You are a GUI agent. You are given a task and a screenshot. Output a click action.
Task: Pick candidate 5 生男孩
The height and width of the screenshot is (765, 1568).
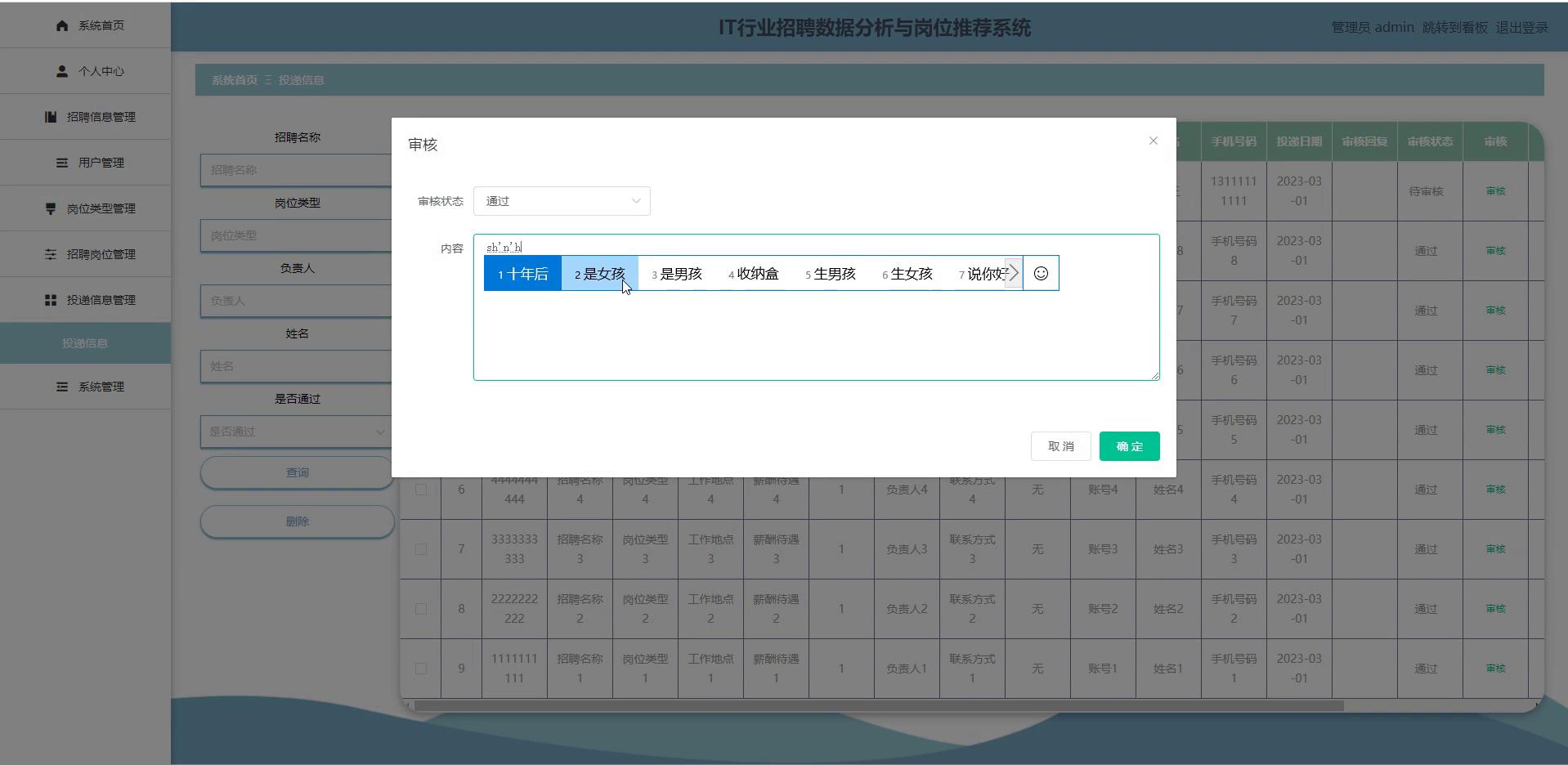[x=830, y=274]
